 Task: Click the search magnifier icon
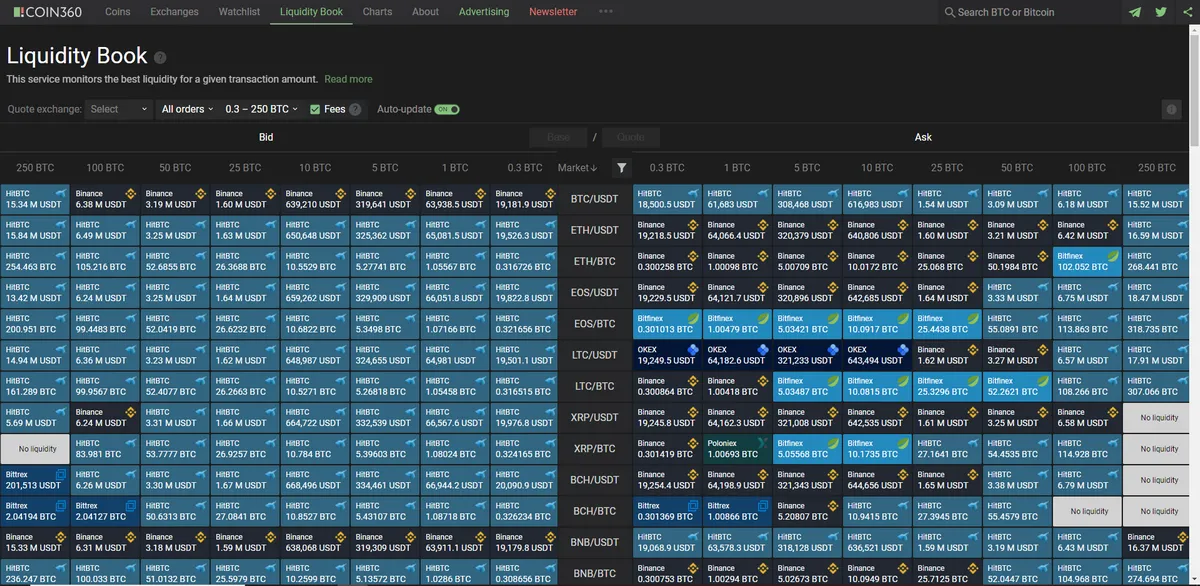tap(950, 12)
